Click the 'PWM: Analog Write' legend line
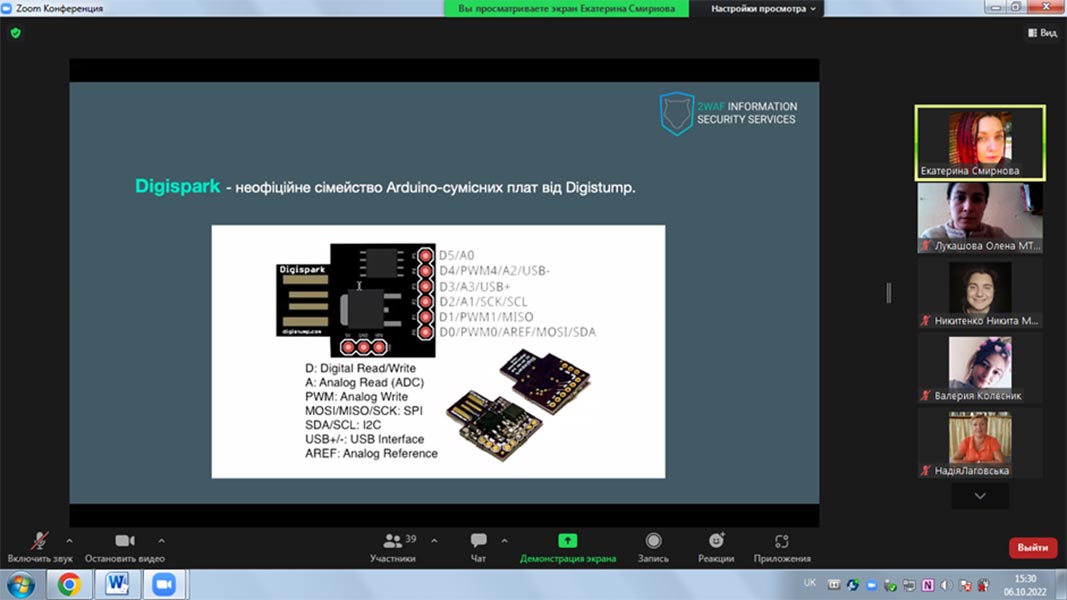This screenshot has height=600, width=1067. [x=357, y=397]
